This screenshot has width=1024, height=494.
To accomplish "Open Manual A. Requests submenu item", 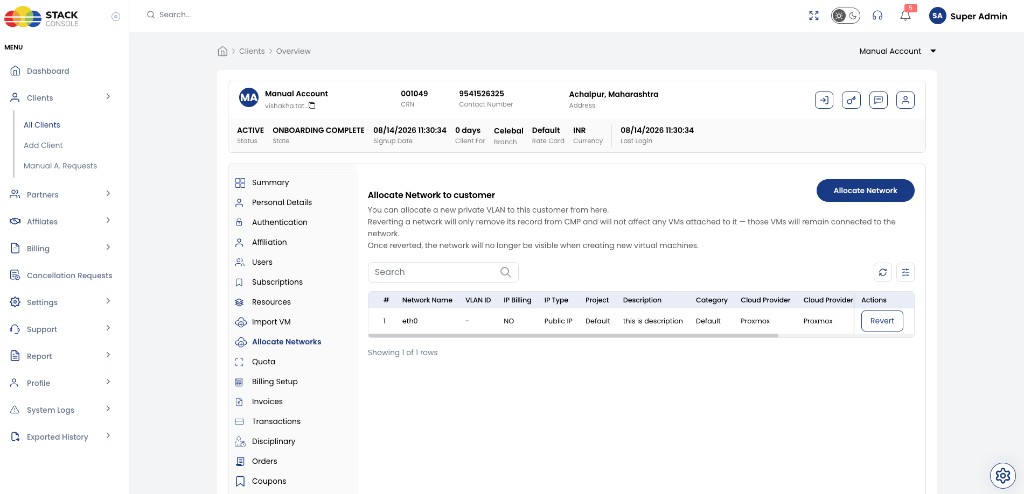I will click(60, 165).
